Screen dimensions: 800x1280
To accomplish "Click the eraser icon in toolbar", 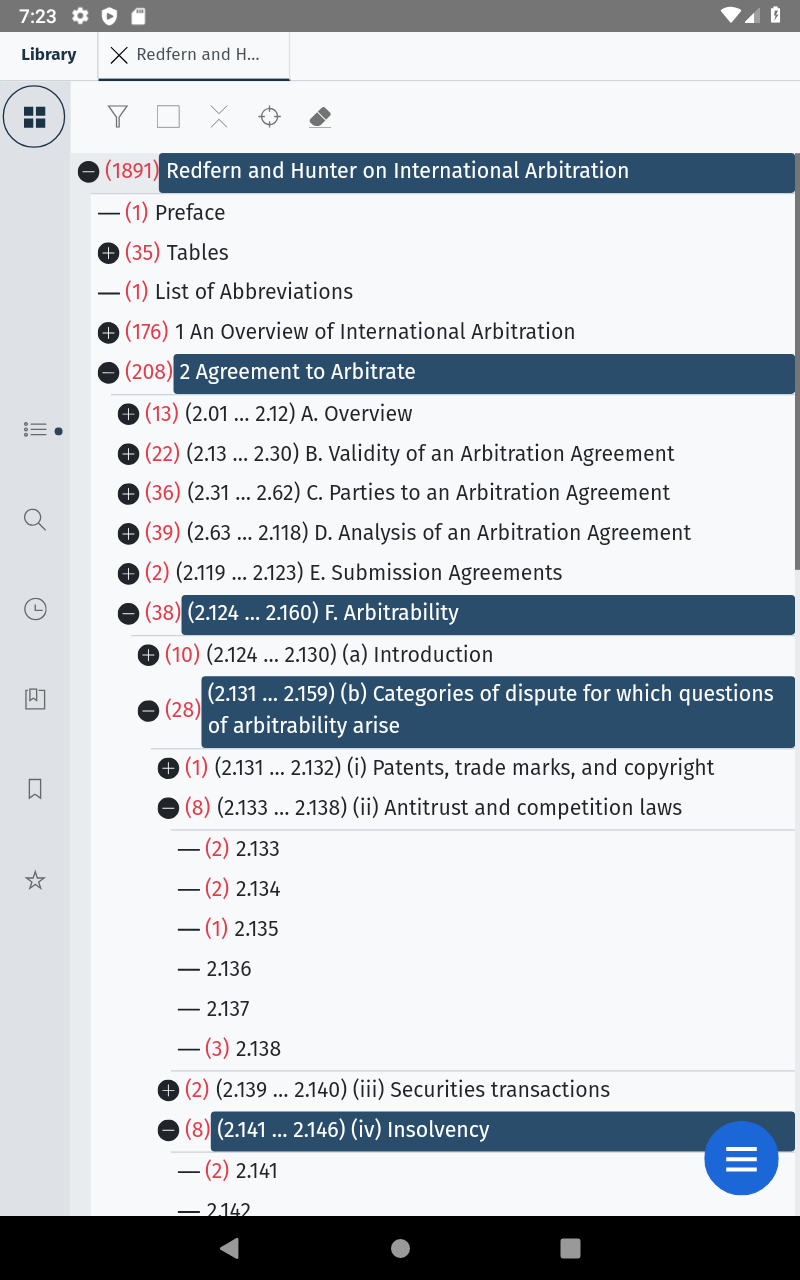I will 320,117.
